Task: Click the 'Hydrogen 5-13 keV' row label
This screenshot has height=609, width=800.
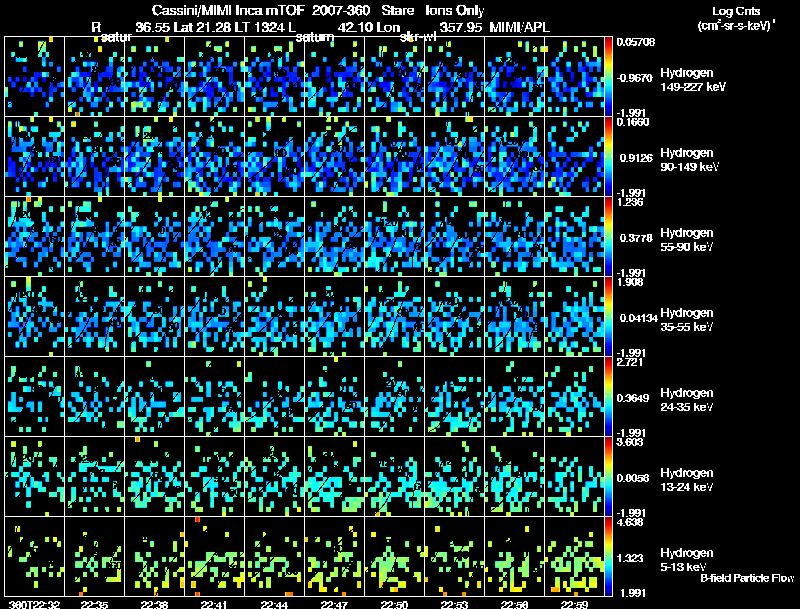Action: click(686, 560)
